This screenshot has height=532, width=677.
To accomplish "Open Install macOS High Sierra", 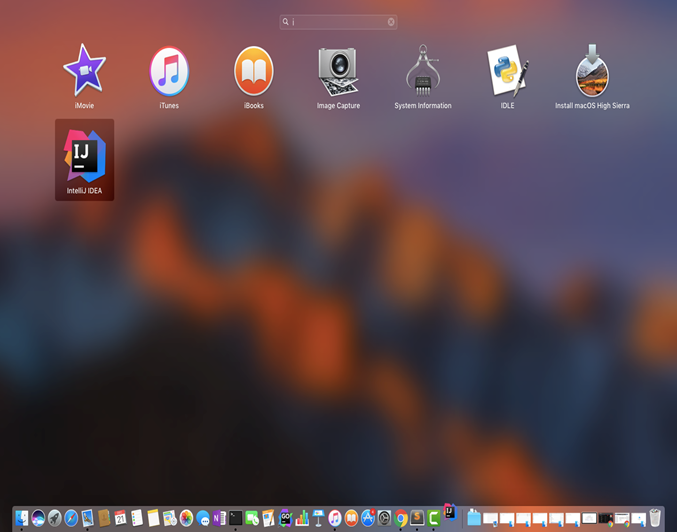I will (x=592, y=70).
